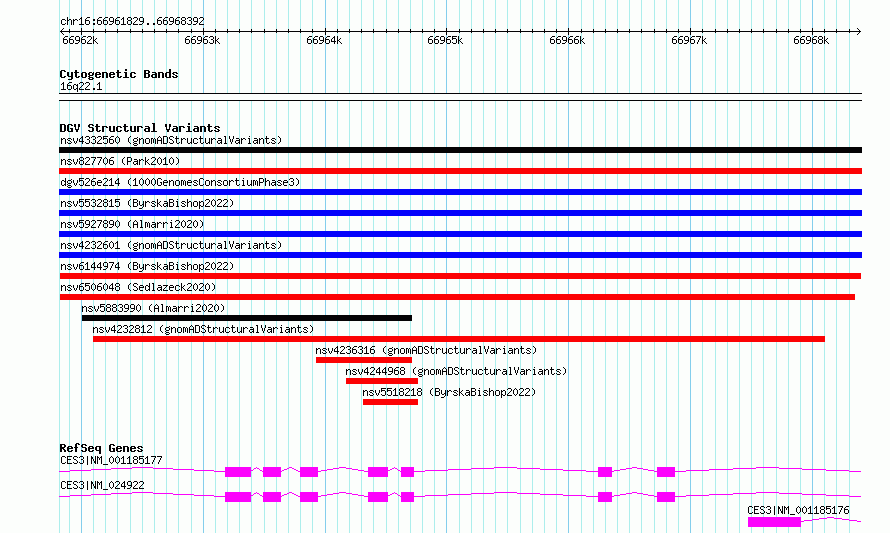Click blue bar under dgv526e214
Image resolution: width=890 pixels, height=533 pixels.
click(460, 192)
